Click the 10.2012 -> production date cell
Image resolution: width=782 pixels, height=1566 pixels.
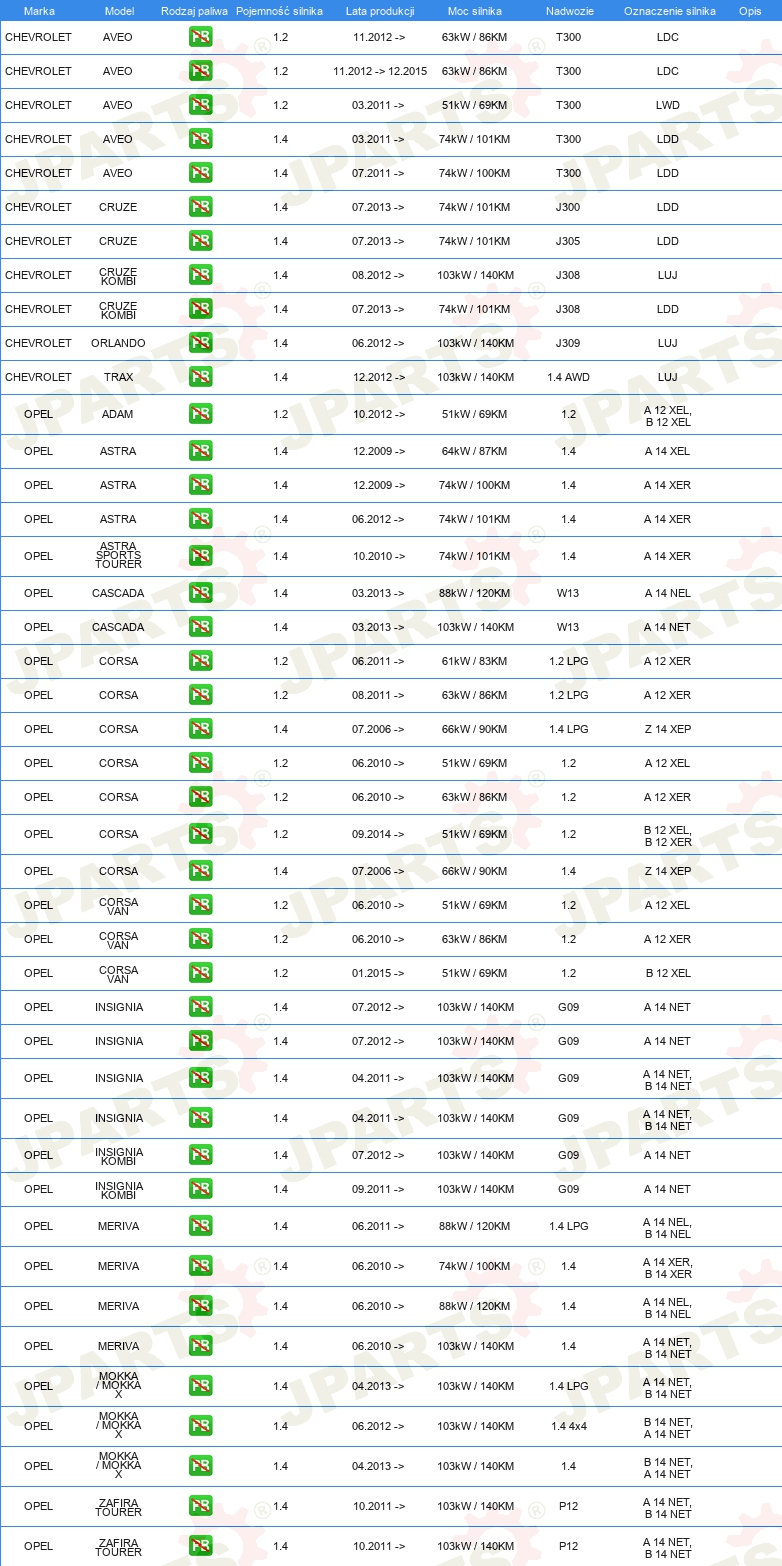pyautogui.click(x=379, y=414)
